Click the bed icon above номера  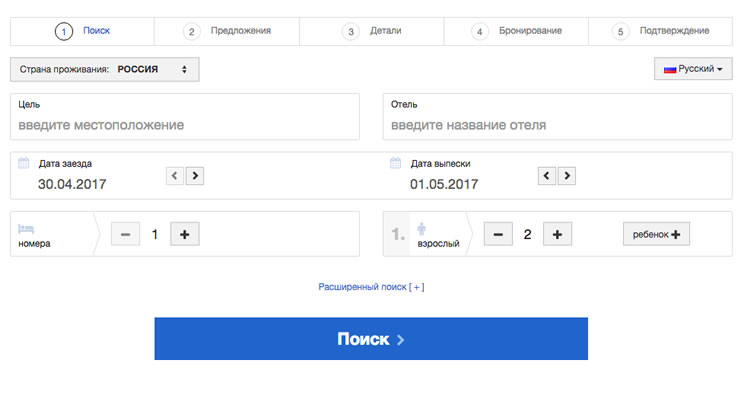(26, 228)
